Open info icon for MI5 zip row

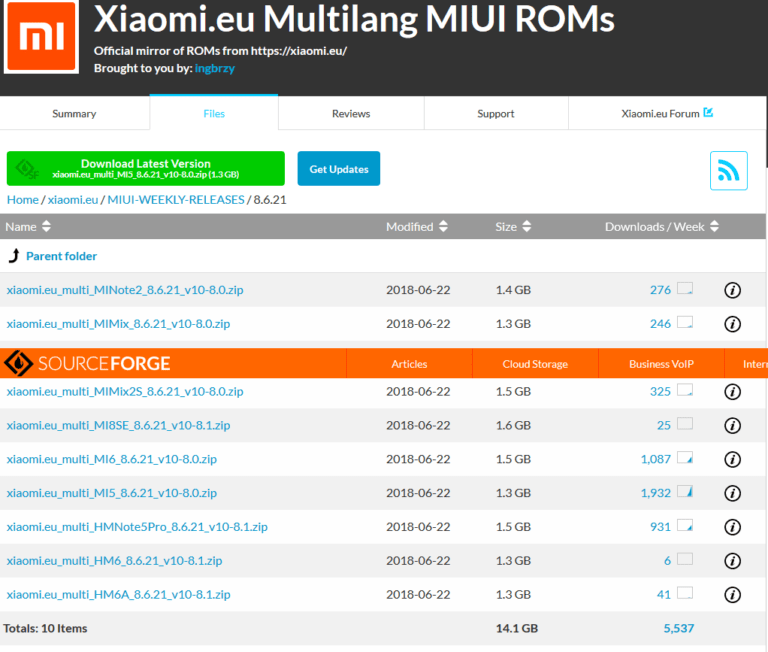(x=732, y=493)
